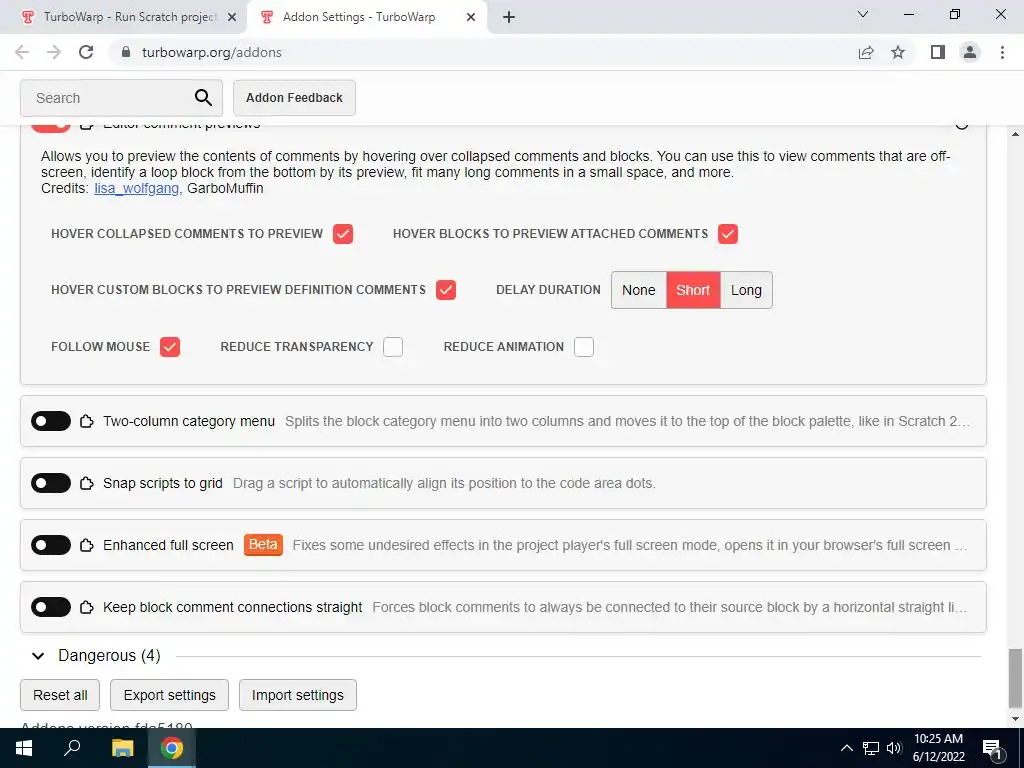This screenshot has width=1024, height=768.
Task: Open File Explorer from taskbar
Action: (x=122, y=748)
